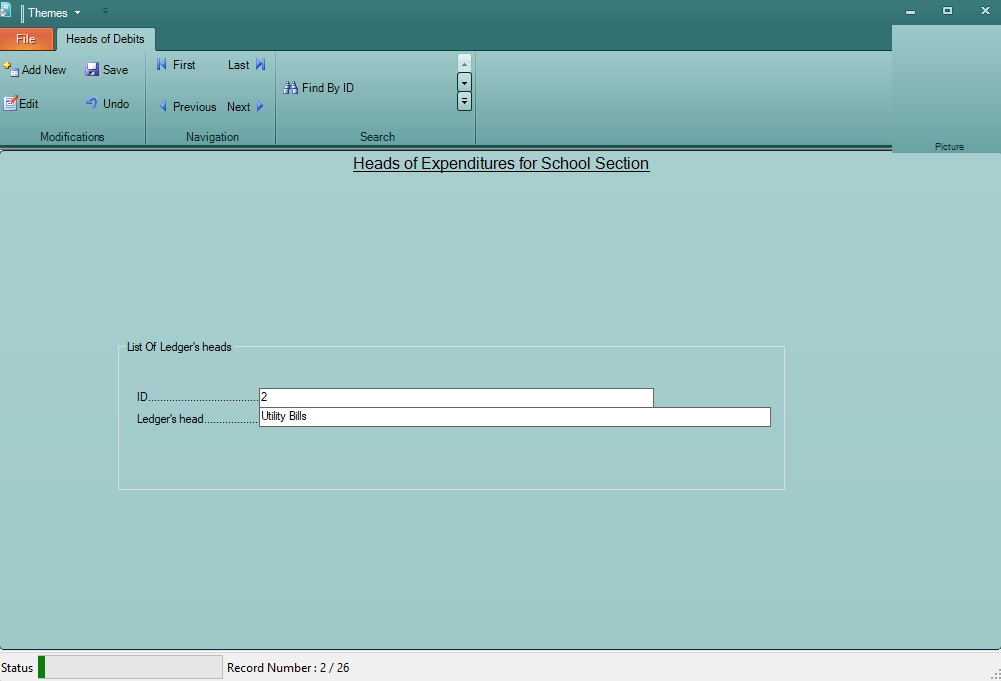This screenshot has width=1001, height=681.
Task: Click the Add New record icon
Action: click(x=10, y=69)
